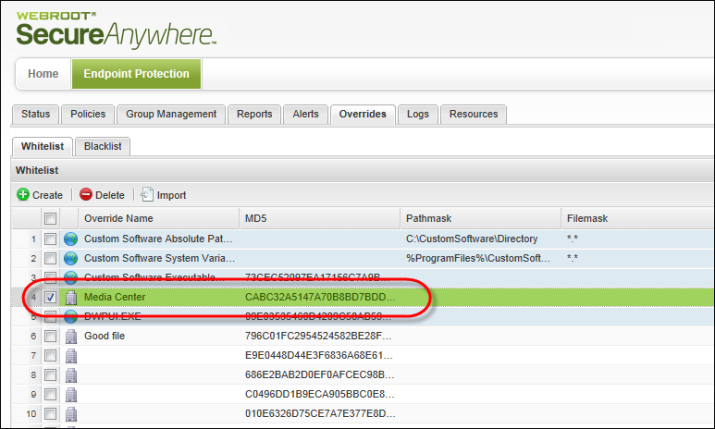Click MD5 value C0496DD1B9ECA905BBC0E8...
This screenshot has width=715, height=429.
(320, 394)
